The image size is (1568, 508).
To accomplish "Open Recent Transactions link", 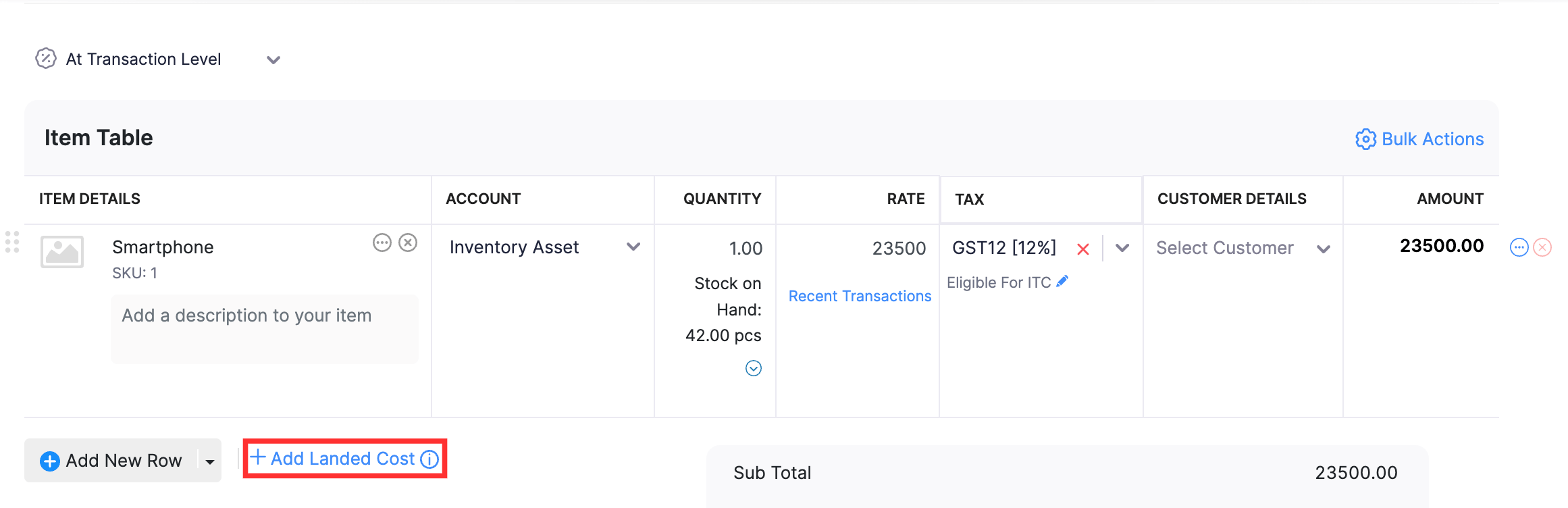I will point(859,296).
